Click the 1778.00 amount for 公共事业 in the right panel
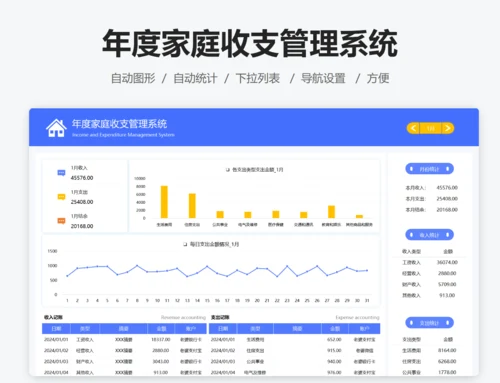This screenshot has height=383, width=500. (x=447, y=372)
